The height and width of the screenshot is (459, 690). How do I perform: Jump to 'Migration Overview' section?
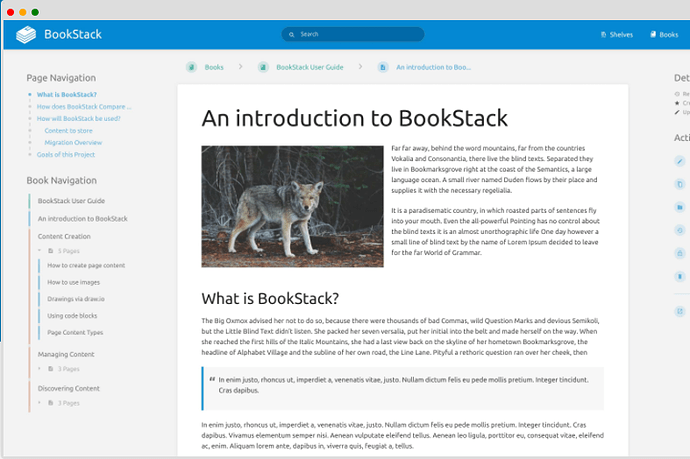[x=73, y=143]
